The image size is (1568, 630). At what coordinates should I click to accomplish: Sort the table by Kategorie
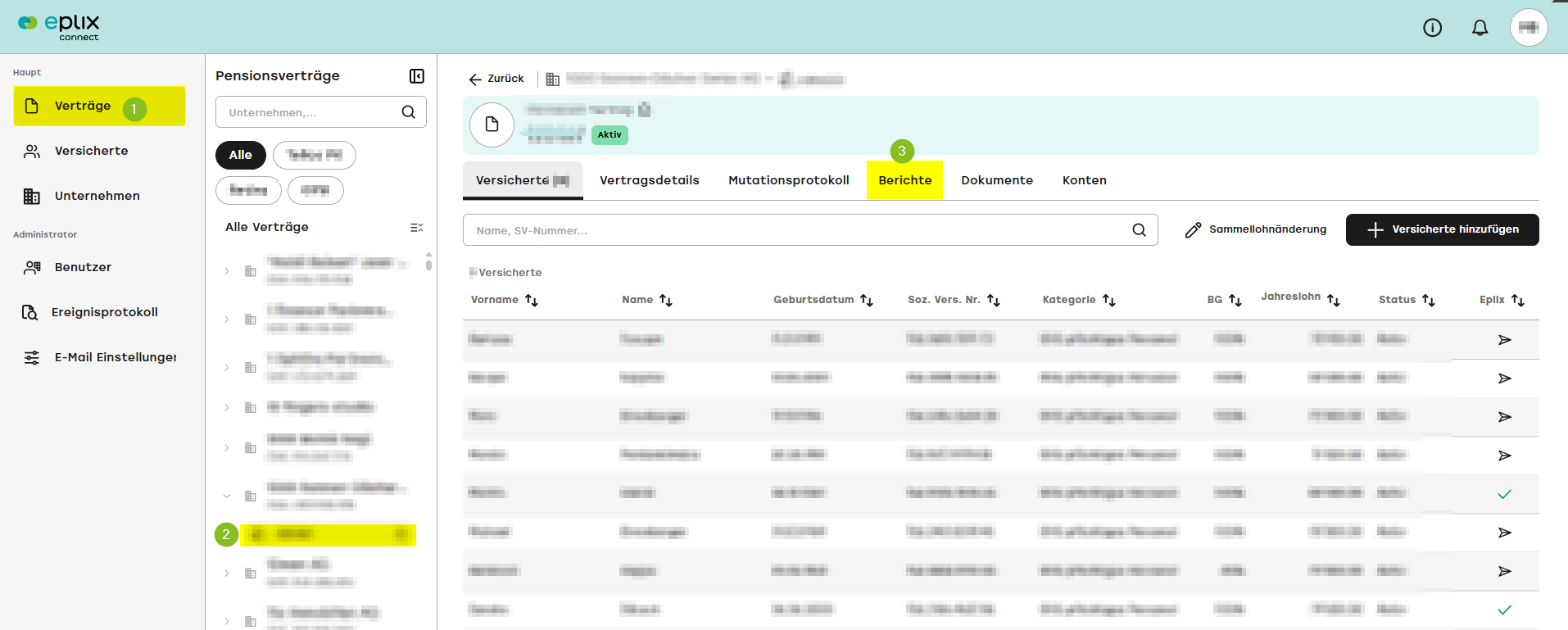(x=1109, y=301)
